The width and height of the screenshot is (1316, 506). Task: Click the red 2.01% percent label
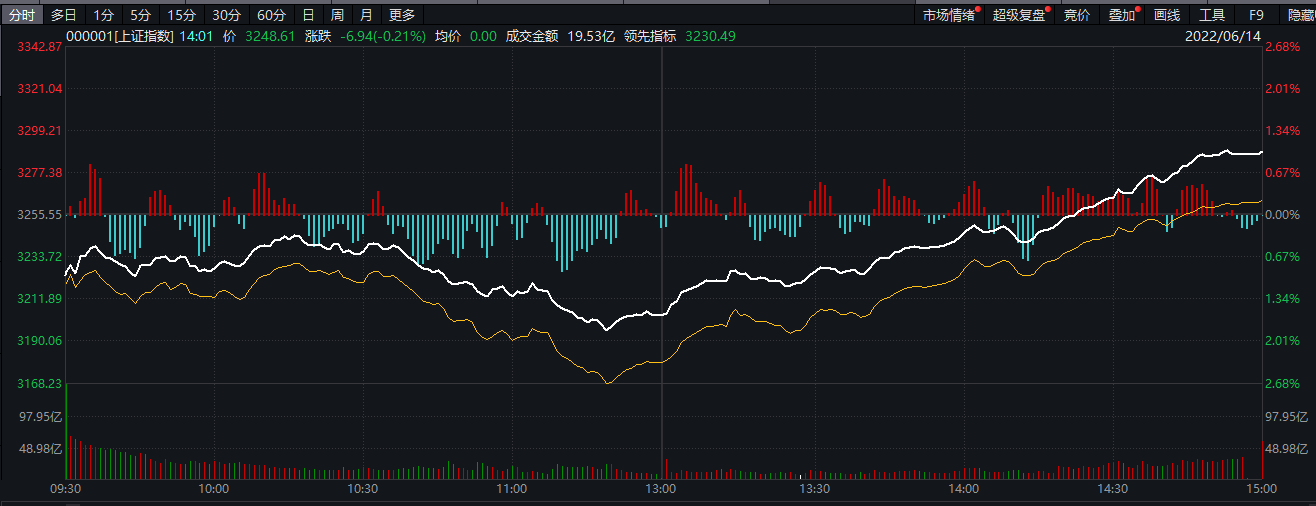(x=1282, y=89)
